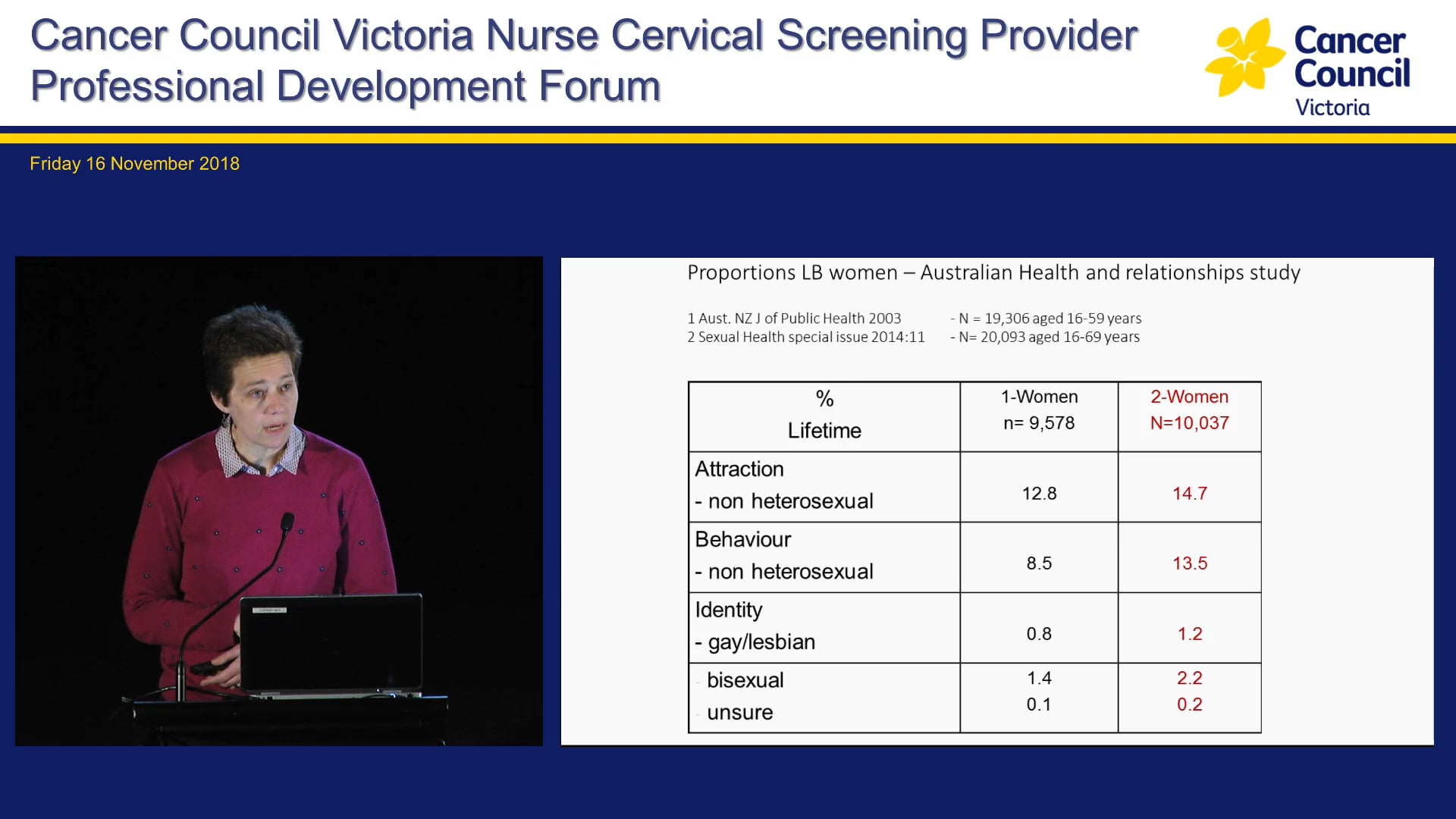Click the '2-Women N=10,037' column header
The width and height of the screenshot is (1456, 819).
pyautogui.click(x=1189, y=409)
